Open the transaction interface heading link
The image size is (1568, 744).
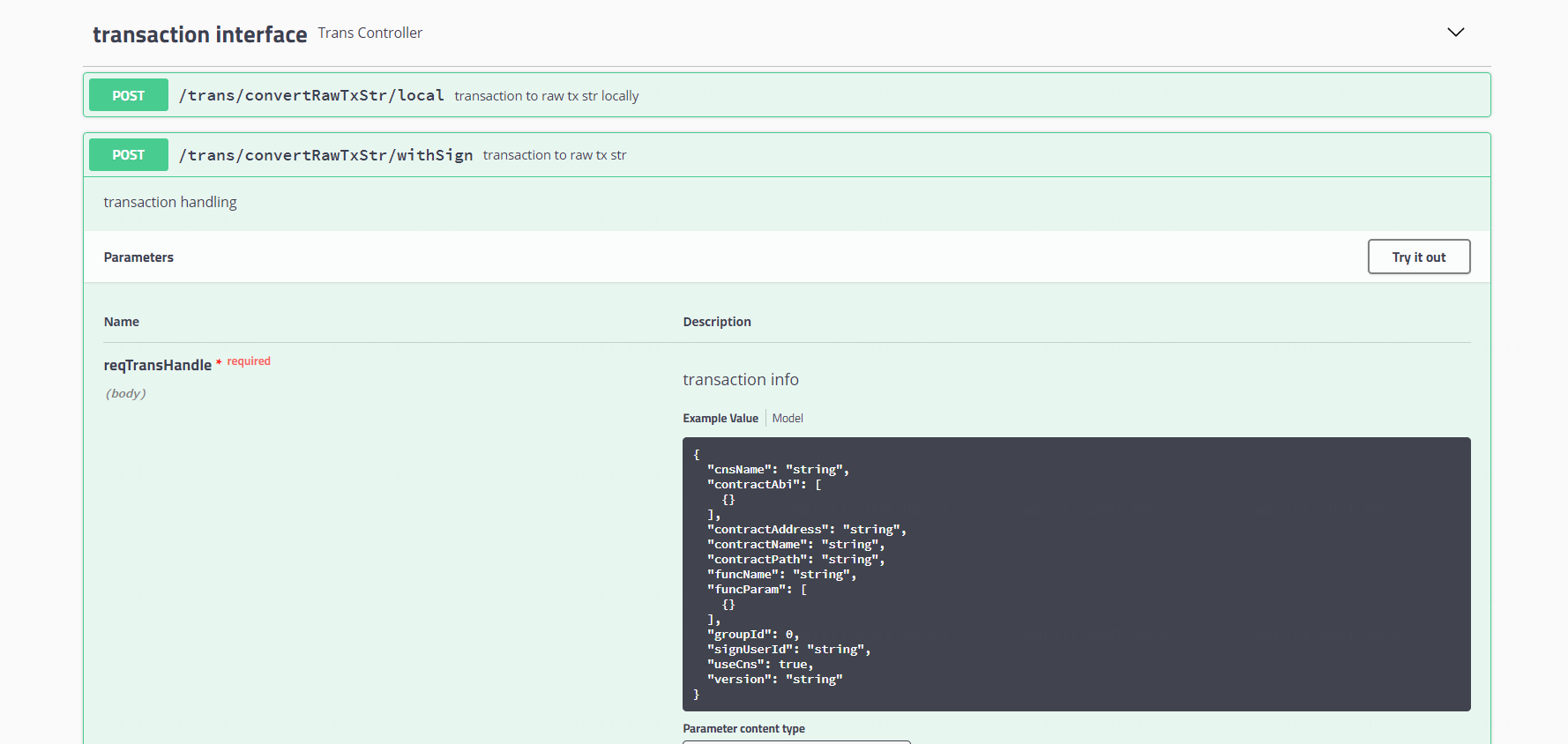click(200, 34)
